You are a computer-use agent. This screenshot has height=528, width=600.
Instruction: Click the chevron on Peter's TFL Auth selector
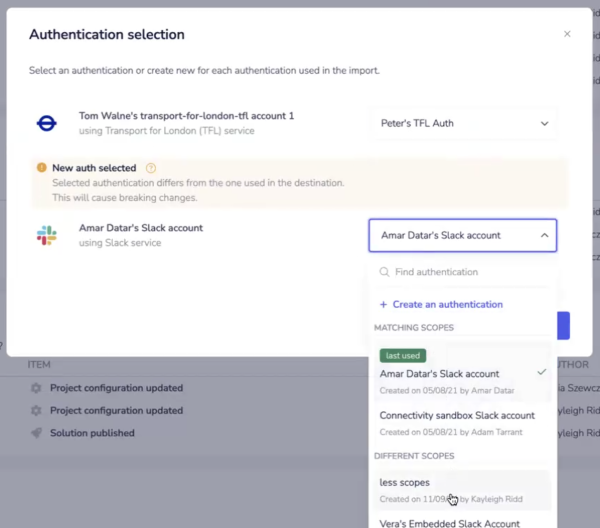pyautogui.click(x=544, y=124)
